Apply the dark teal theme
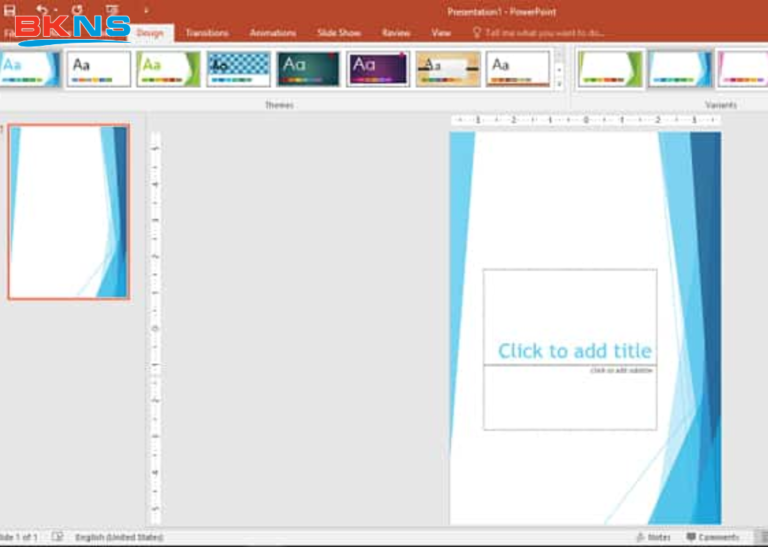Image resolution: width=768 pixels, height=547 pixels. click(308, 68)
